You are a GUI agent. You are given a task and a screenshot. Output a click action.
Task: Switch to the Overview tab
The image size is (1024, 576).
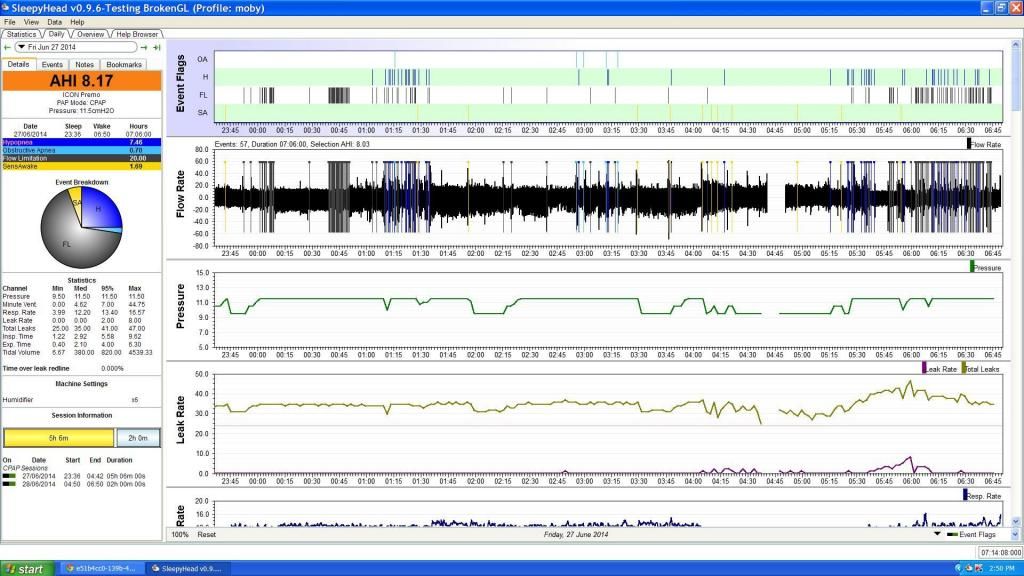point(90,34)
